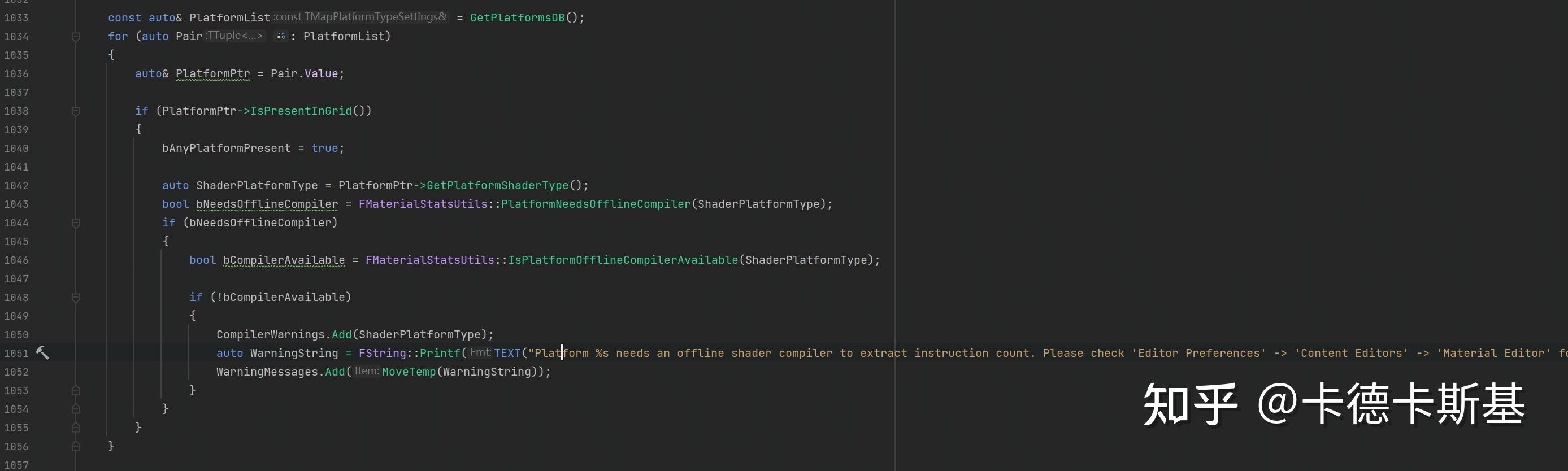Image resolution: width=1568 pixels, height=471 pixels.
Task: Click PlatformNeedsOfflineCompiler function name
Action: tap(596, 204)
